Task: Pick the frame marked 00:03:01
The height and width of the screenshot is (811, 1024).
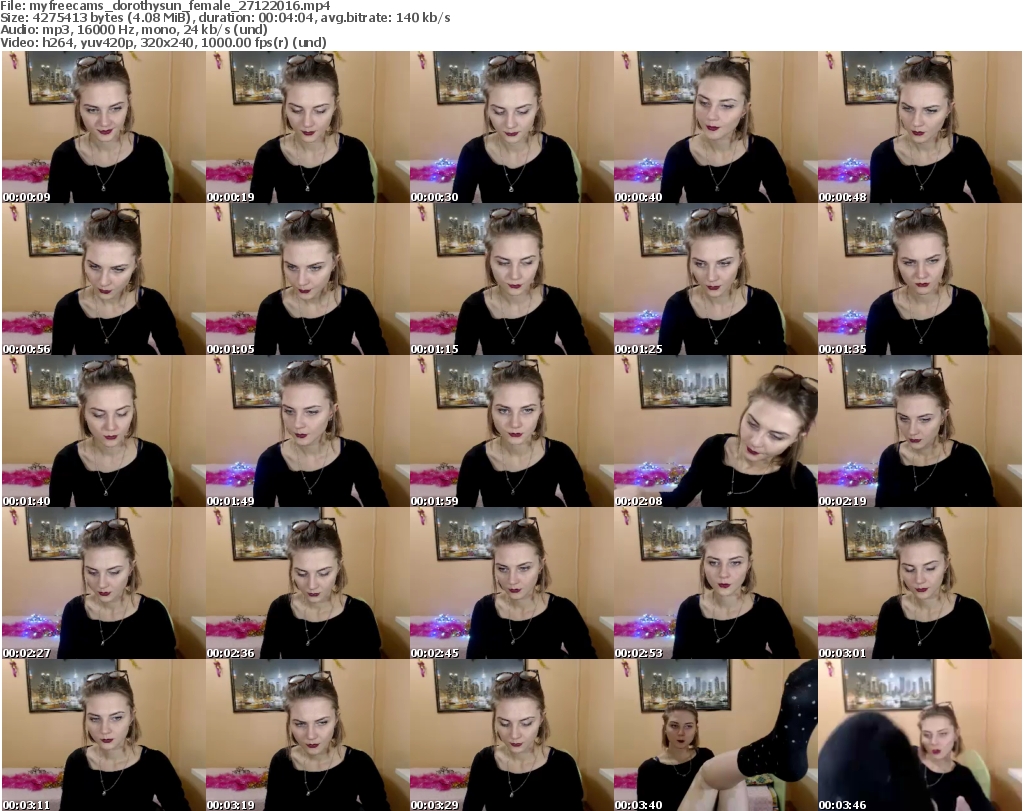Action: coord(920,583)
